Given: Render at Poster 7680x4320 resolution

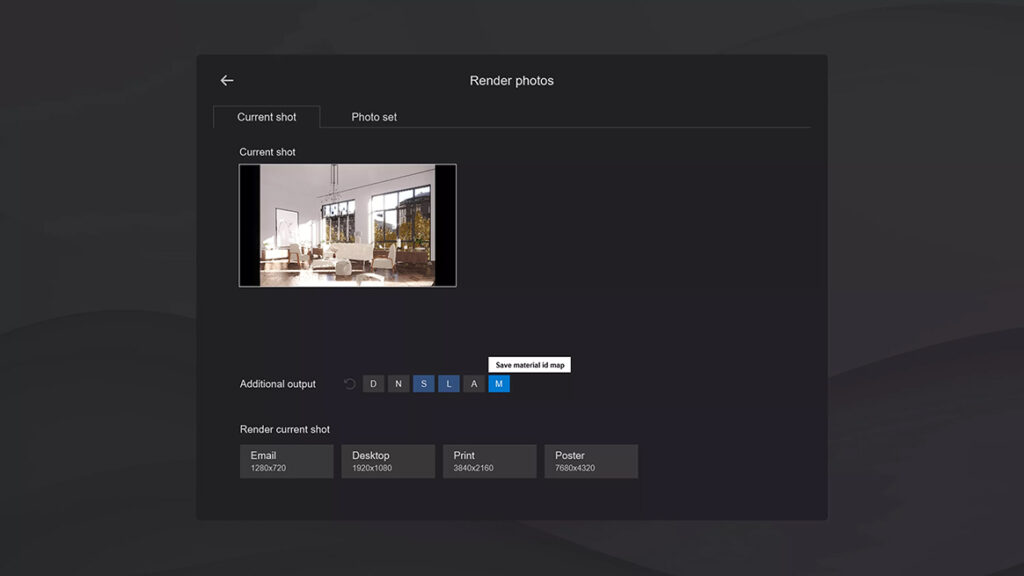Looking at the screenshot, I should tap(591, 460).
